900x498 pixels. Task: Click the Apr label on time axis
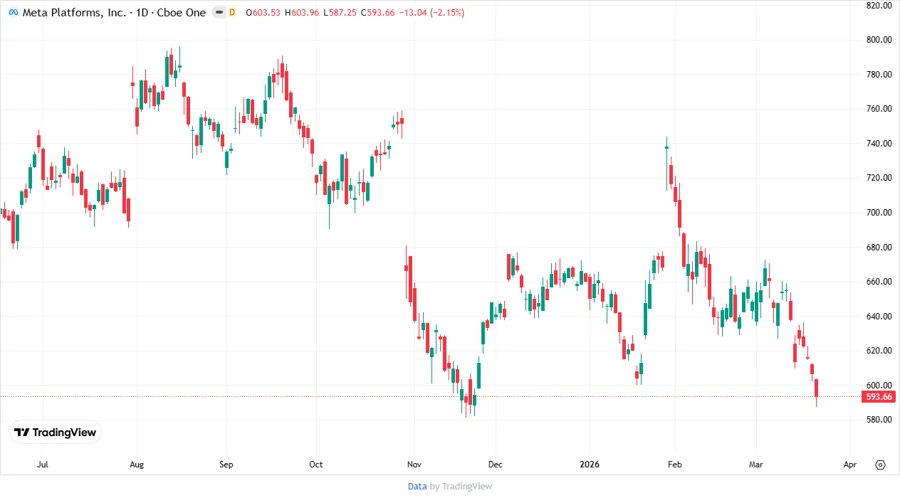click(x=850, y=464)
